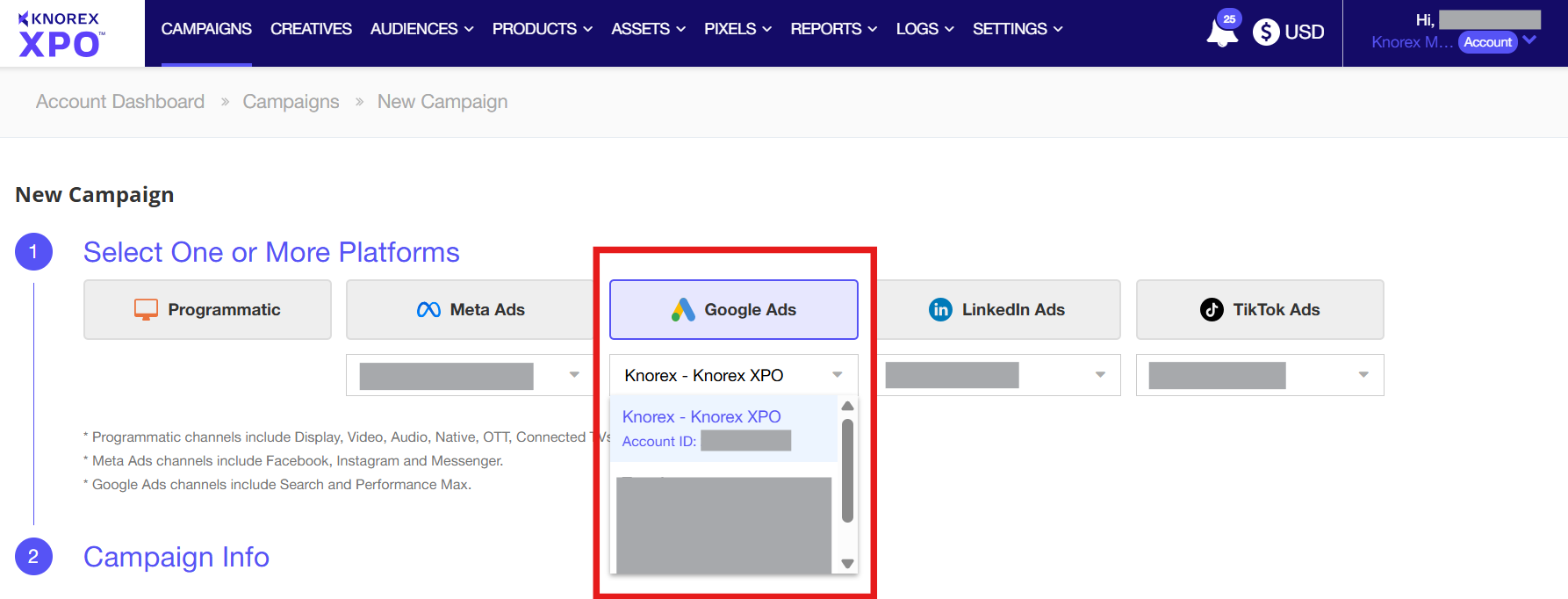Expand the Assets menu
This screenshot has width=1568, height=599.
click(x=649, y=29)
